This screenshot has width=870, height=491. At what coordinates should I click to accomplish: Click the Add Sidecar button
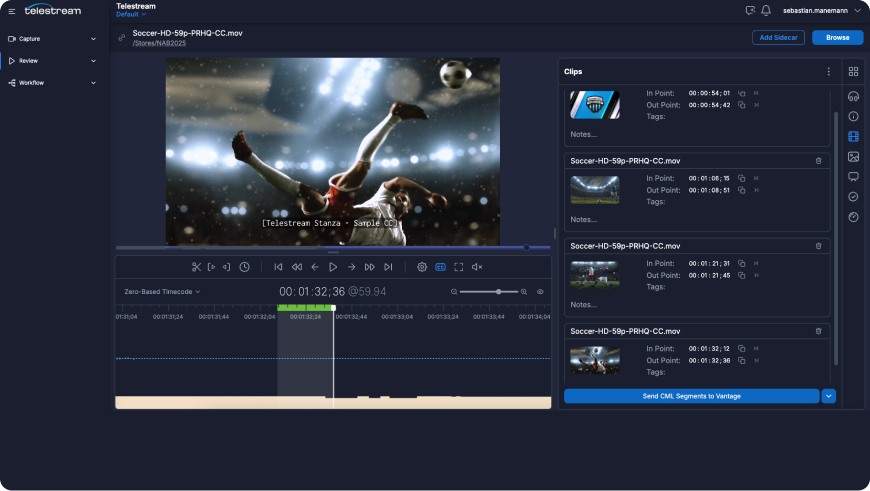click(x=778, y=38)
